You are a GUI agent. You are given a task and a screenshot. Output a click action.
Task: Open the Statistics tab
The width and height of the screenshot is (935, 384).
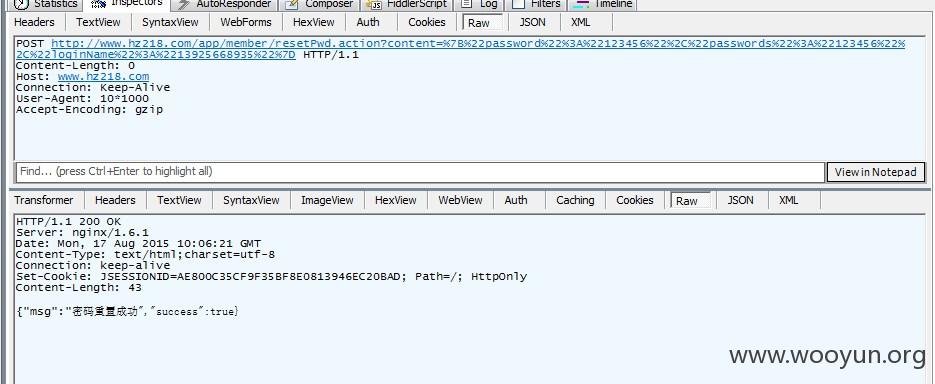click(x=47, y=4)
